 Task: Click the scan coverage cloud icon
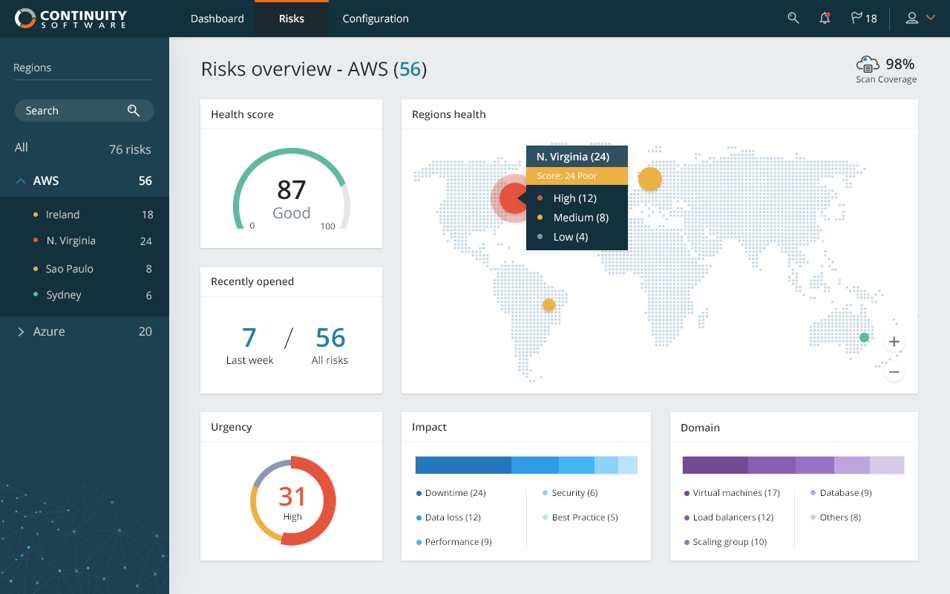(868, 64)
